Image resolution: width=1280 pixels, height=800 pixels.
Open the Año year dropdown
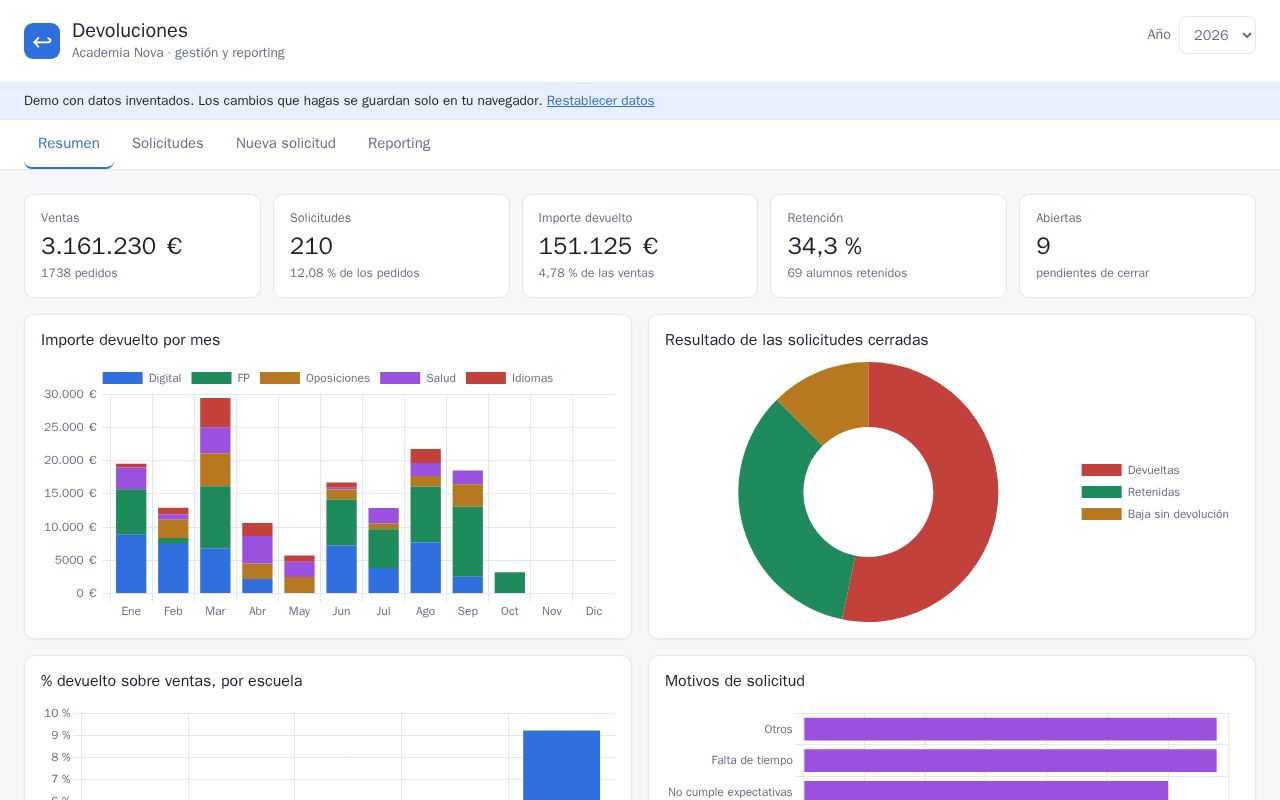tap(1217, 35)
